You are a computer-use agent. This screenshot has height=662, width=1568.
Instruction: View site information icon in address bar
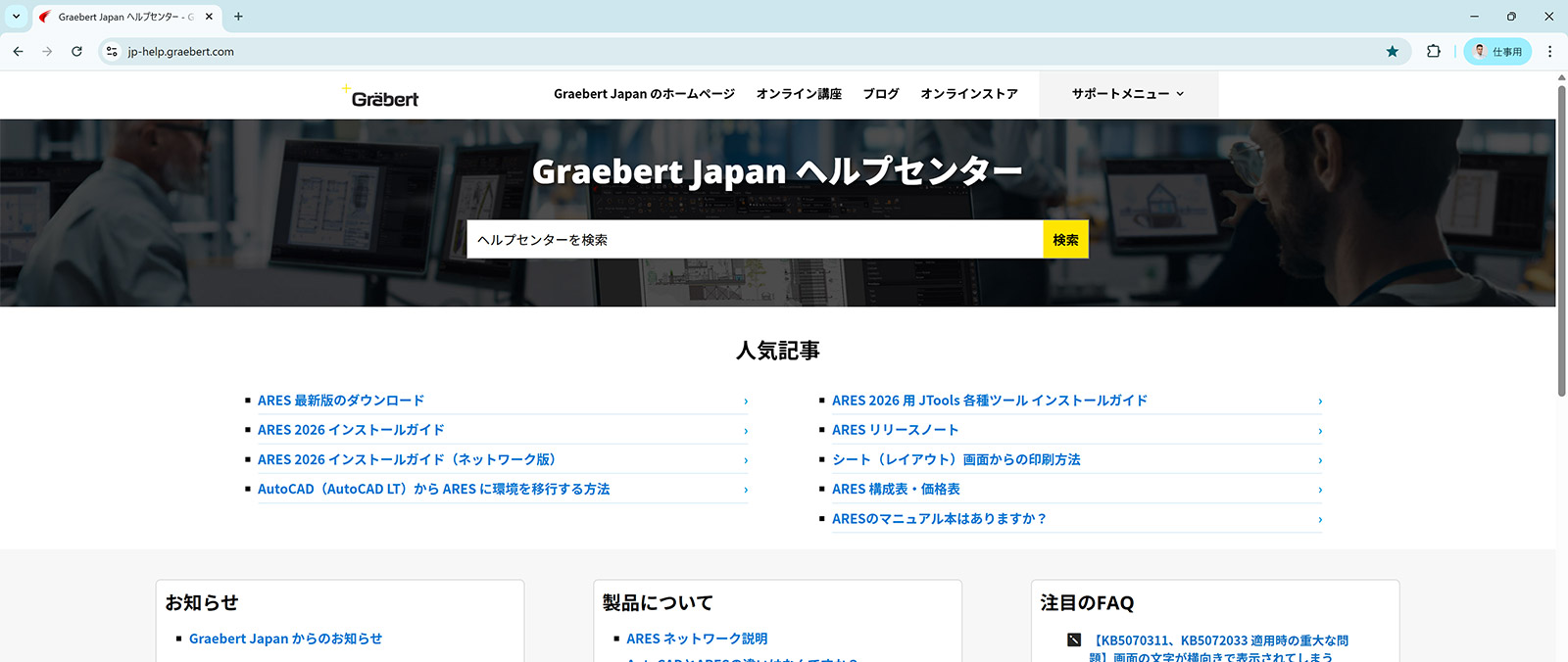tap(112, 52)
